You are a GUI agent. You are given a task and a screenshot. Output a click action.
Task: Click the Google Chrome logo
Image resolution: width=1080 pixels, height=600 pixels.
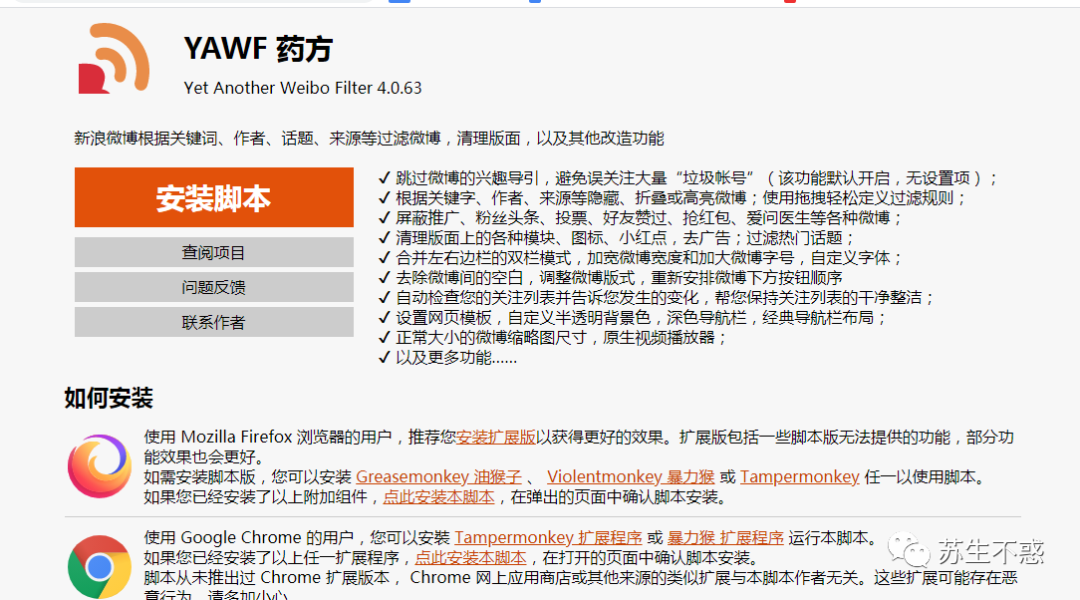pos(99,567)
